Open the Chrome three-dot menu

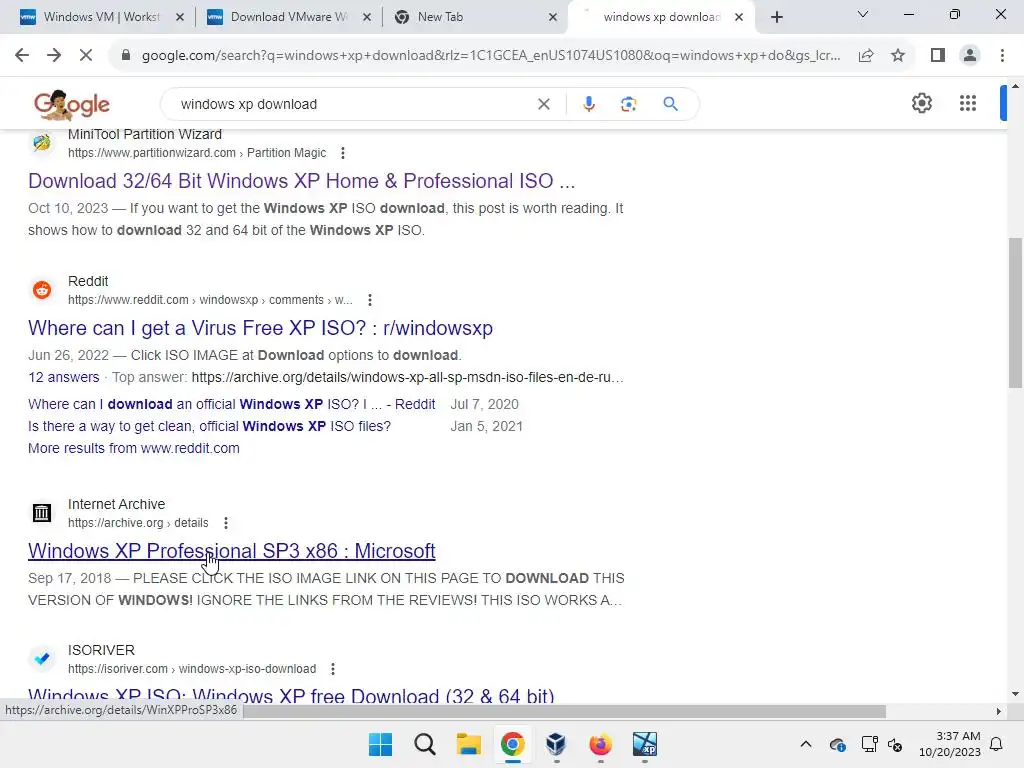click(x=1002, y=56)
